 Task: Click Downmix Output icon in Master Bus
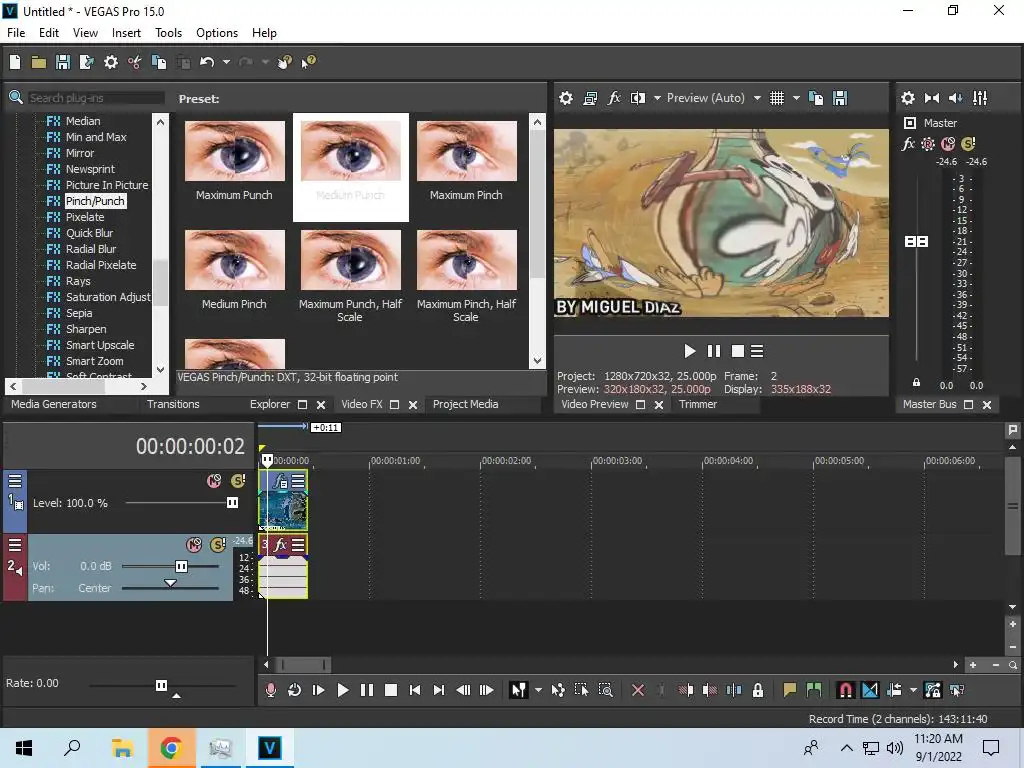[x=932, y=98]
